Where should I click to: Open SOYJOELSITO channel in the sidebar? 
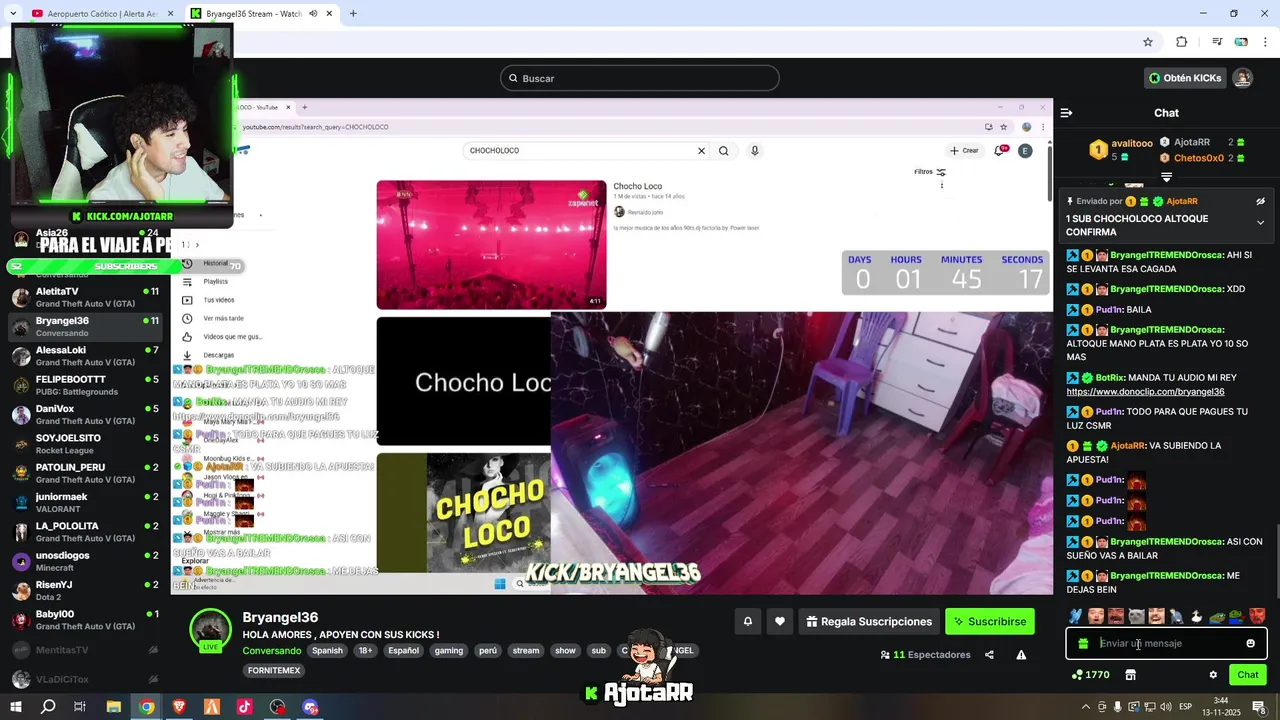click(85, 443)
